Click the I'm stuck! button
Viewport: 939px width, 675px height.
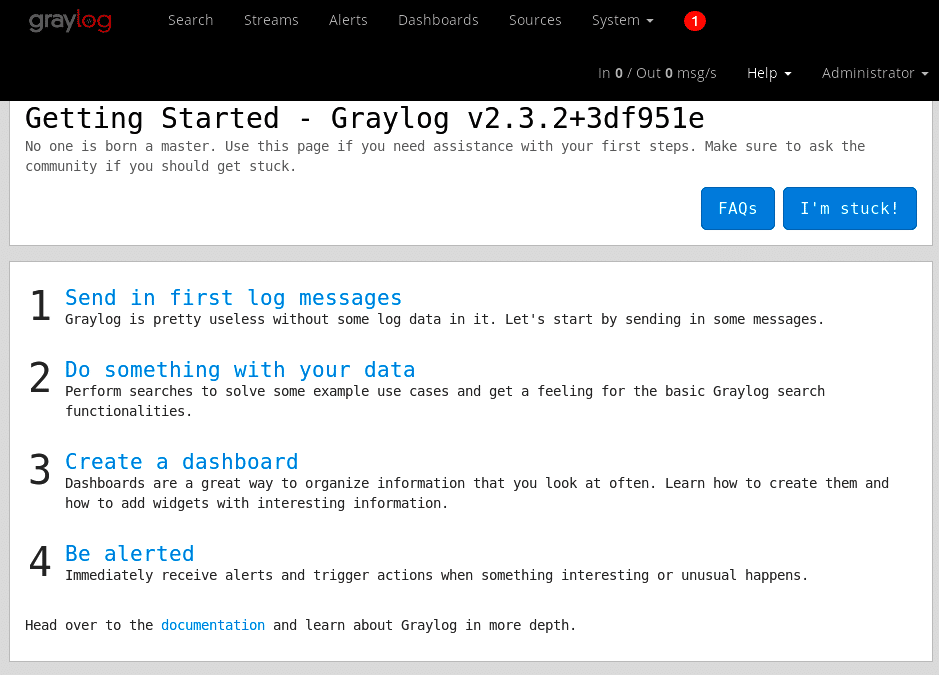[x=849, y=208]
